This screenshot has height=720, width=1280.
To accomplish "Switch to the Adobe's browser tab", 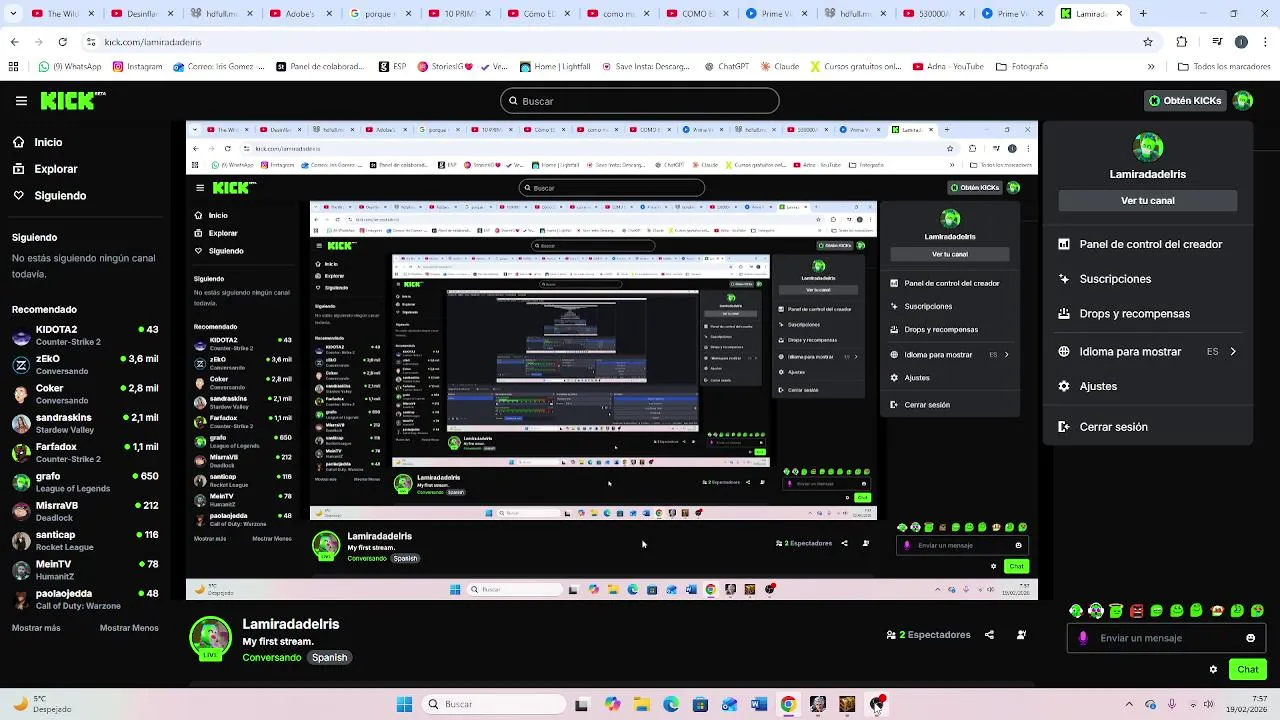I will [x=299, y=14].
